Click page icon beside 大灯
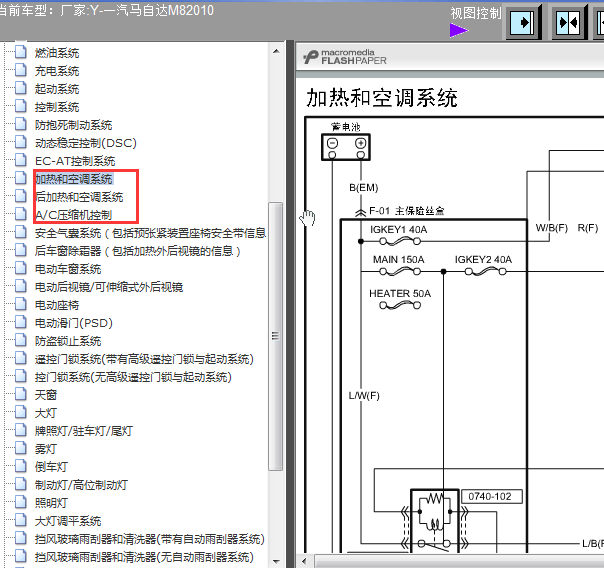Viewport: 604px width, 568px height. [21, 412]
